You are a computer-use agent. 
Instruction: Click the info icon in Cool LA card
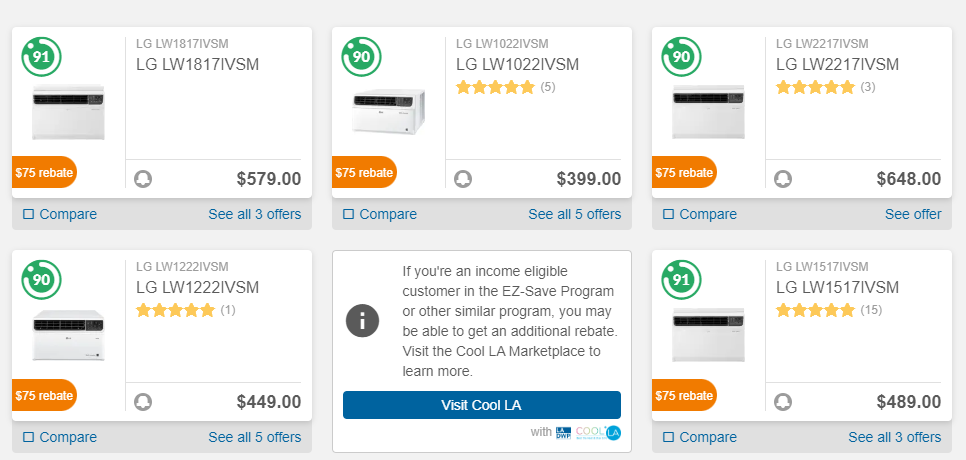point(362,321)
